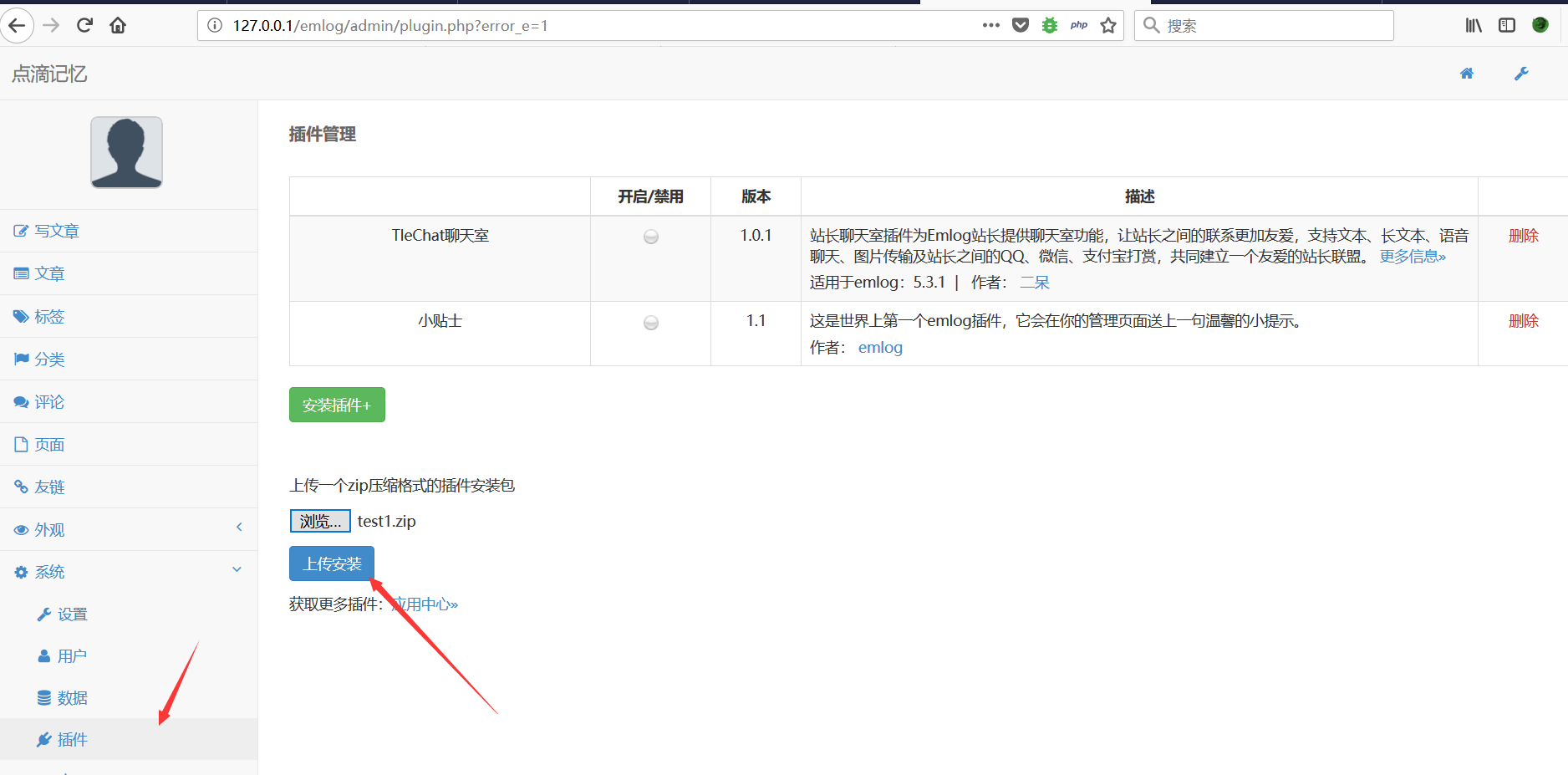Click the 版本 column header
The width and height of the screenshot is (1568, 775).
tap(756, 196)
